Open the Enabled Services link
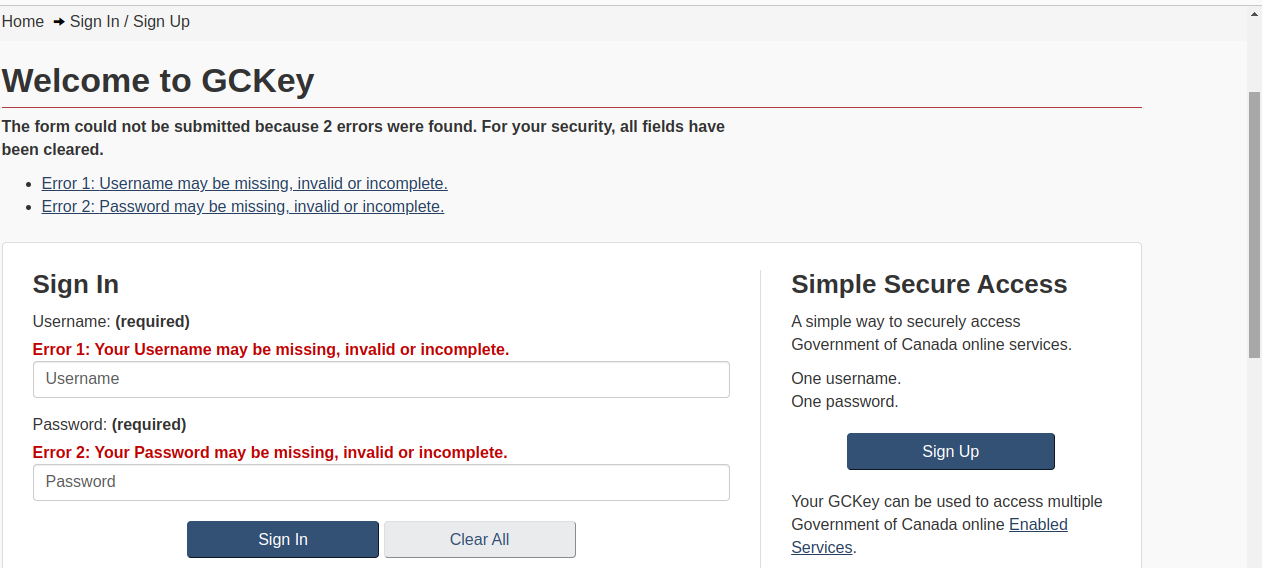Viewport: 1262px width, 568px height. [1037, 524]
